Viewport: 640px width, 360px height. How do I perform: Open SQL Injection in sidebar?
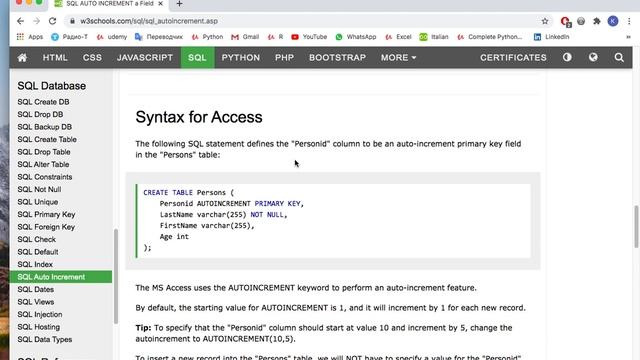[40, 315]
